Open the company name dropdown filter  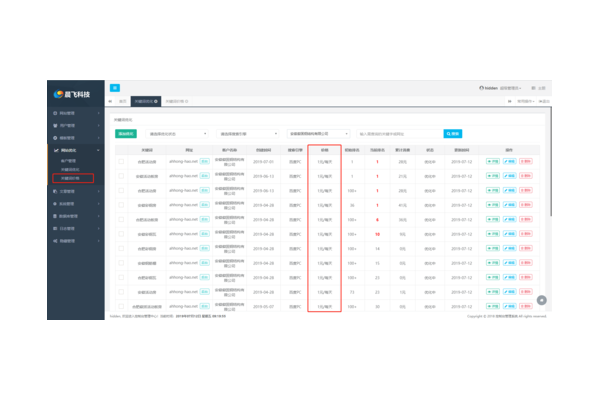pyautogui.click(x=320, y=133)
